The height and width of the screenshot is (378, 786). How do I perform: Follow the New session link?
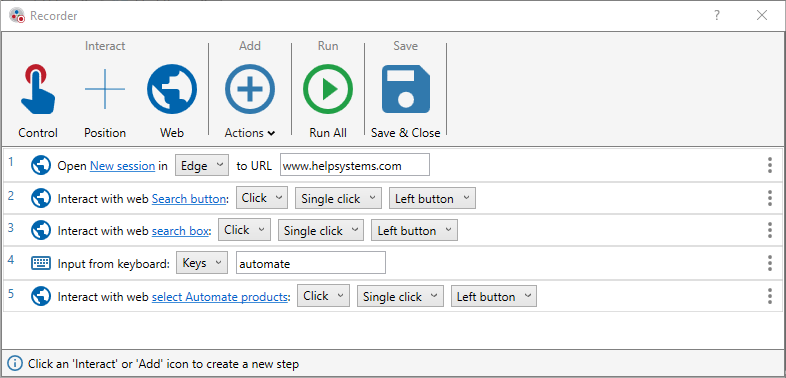(x=122, y=166)
